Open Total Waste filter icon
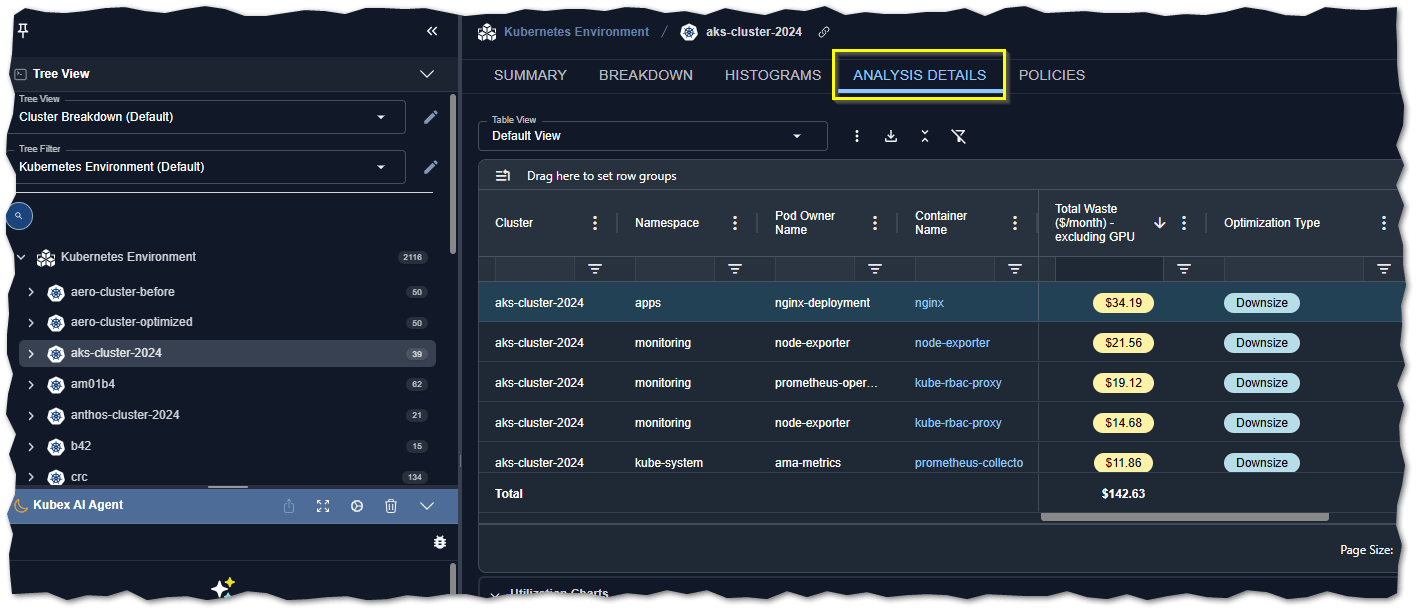The height and width of the screenshot is (610, 1416). (1184, 269)
